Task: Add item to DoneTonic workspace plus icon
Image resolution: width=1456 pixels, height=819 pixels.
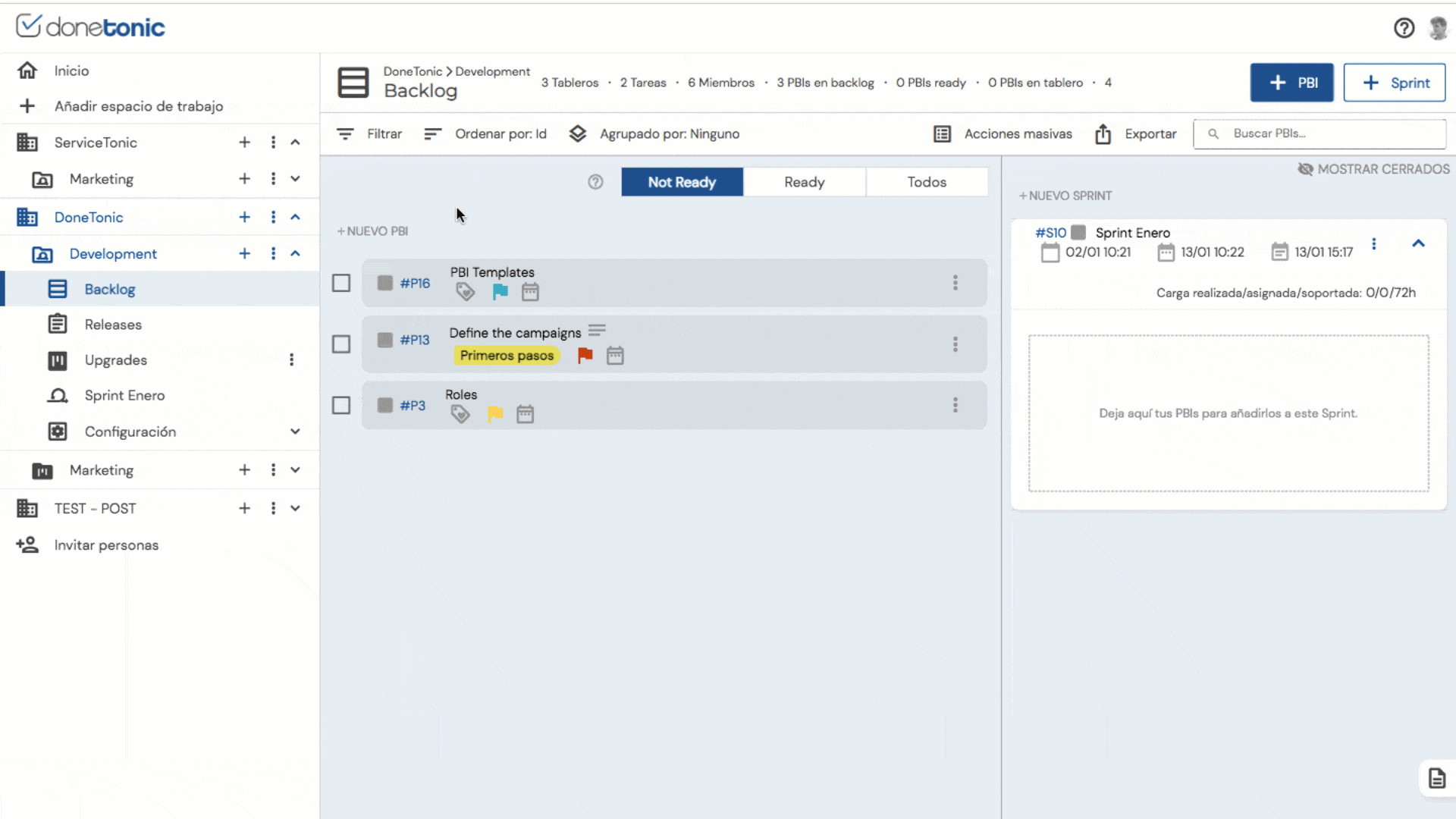Action: (x=244, y=218)
